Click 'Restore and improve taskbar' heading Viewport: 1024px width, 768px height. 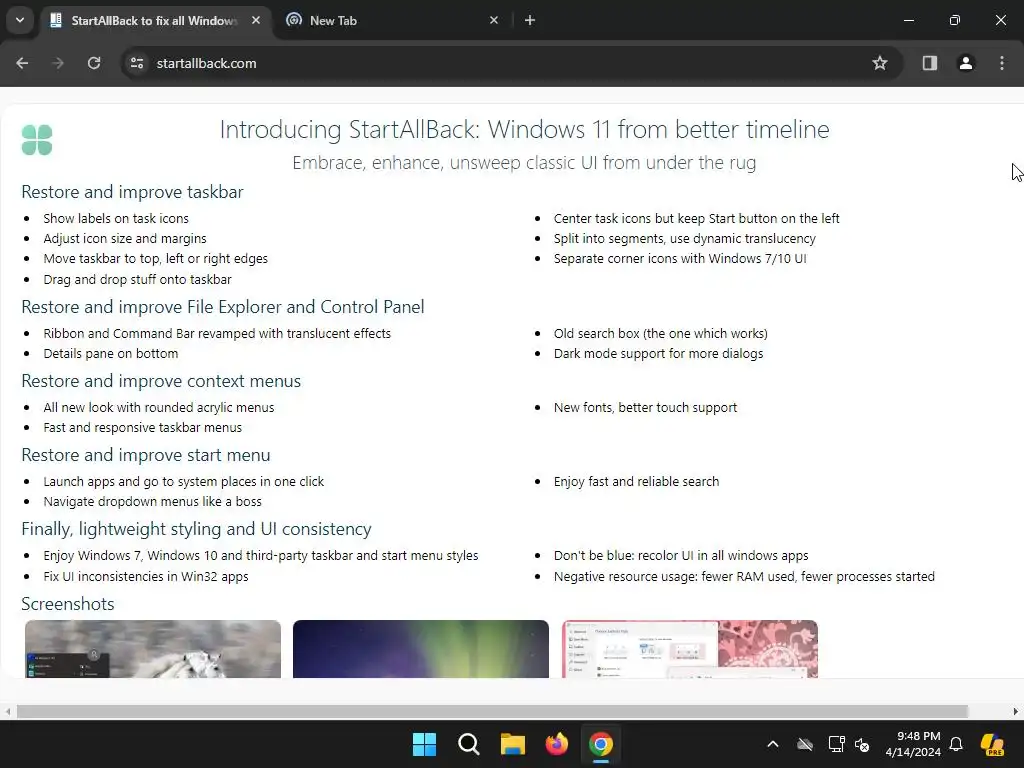coord(133,192)
